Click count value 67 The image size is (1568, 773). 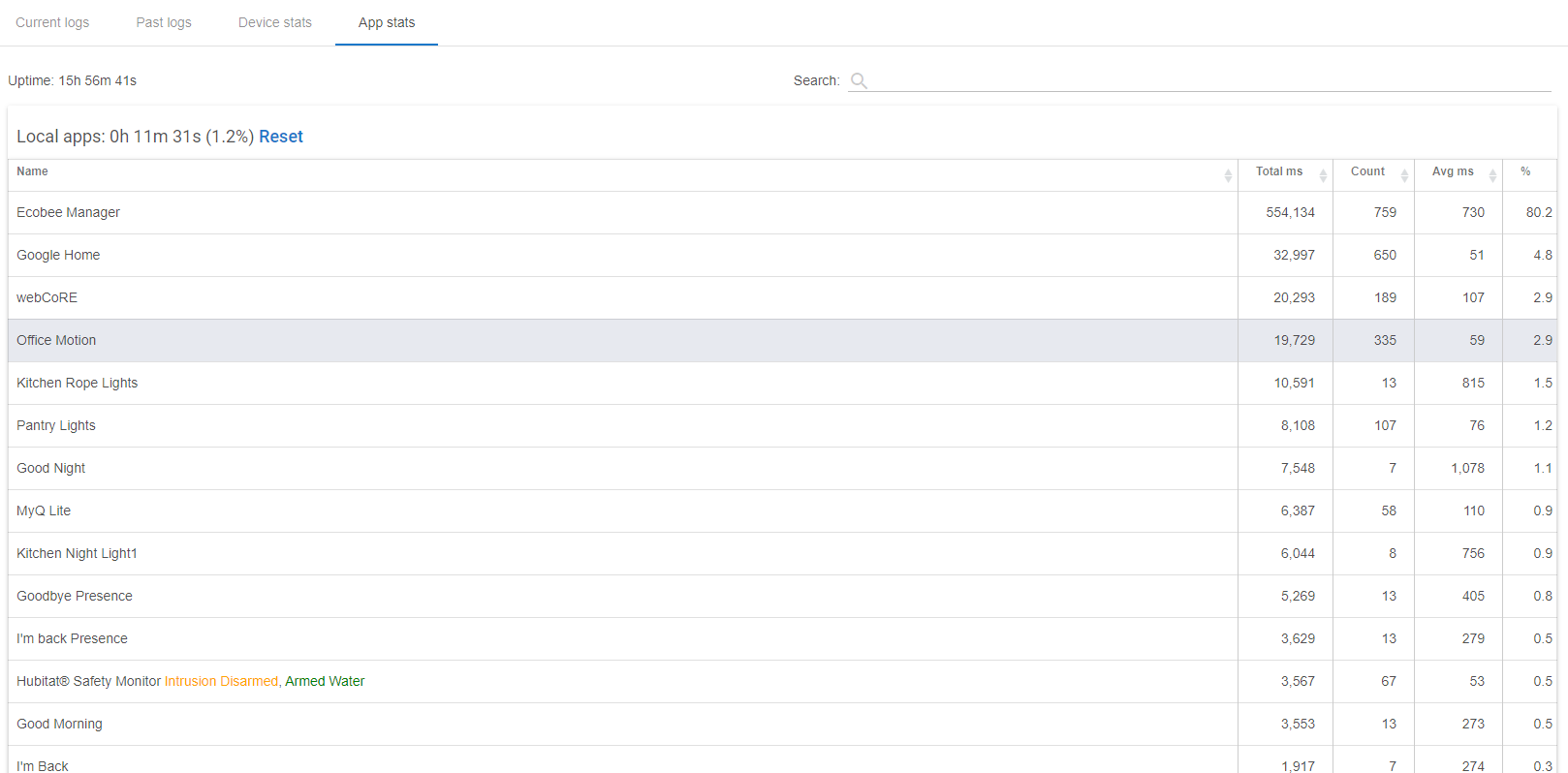tap(1389, 681)
